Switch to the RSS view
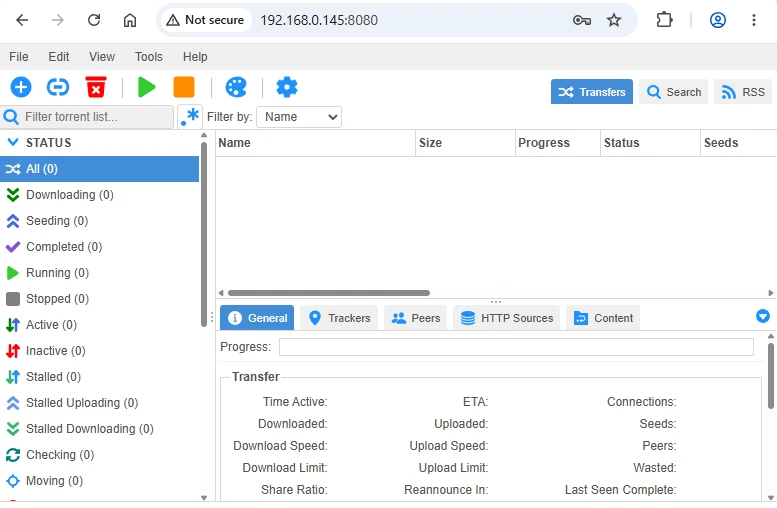The height and width of the screenshot is (508, 777). pos(743,92)
